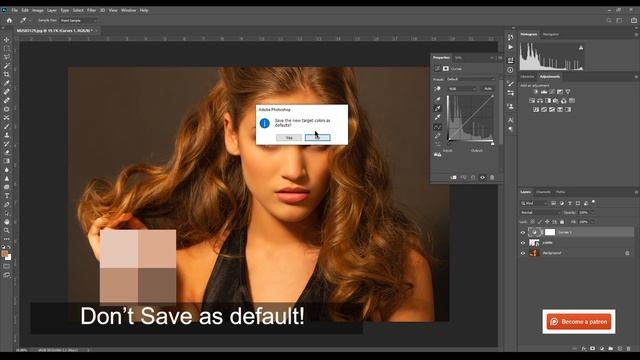Screen dimensions: 640x360
Task: Open the Filter menu
Action: pos(91,10)
